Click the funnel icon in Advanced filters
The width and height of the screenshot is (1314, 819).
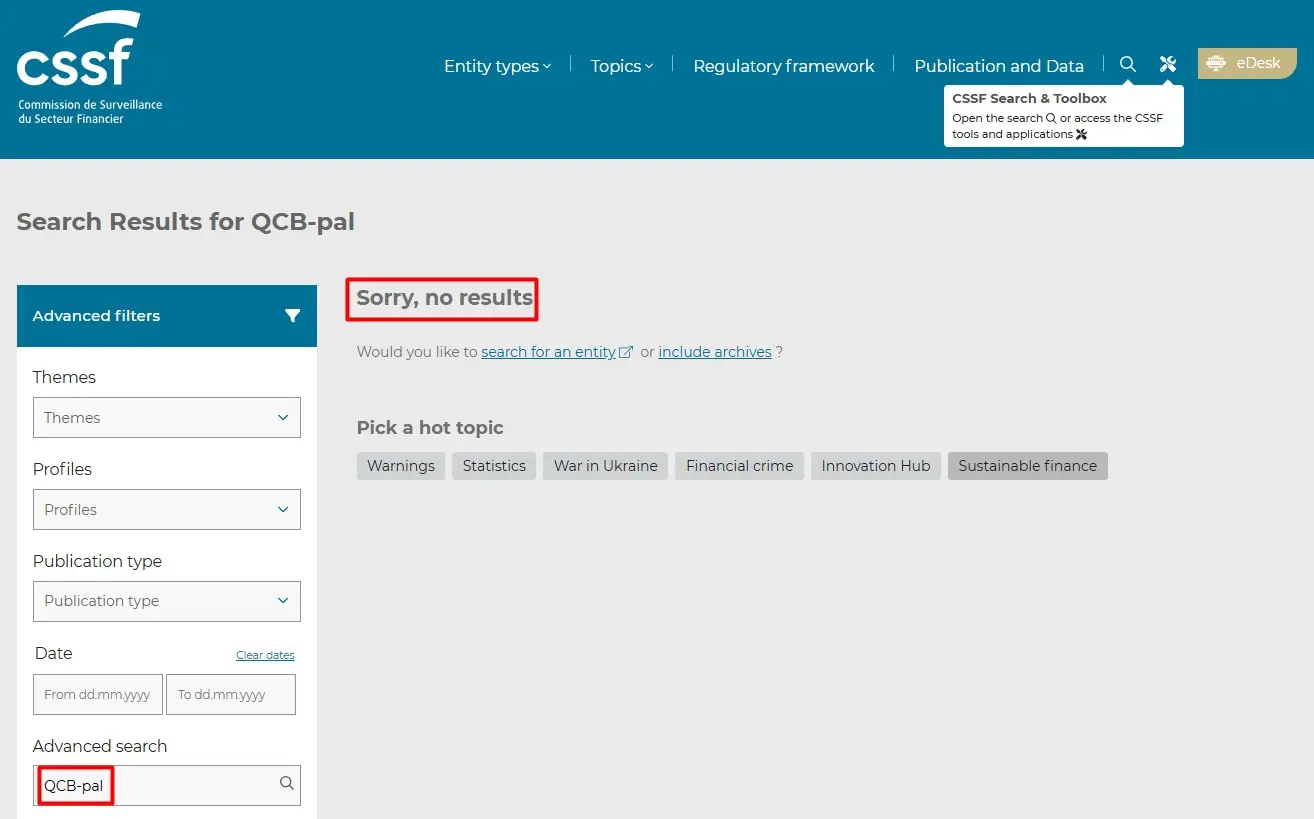coord(292,316)
